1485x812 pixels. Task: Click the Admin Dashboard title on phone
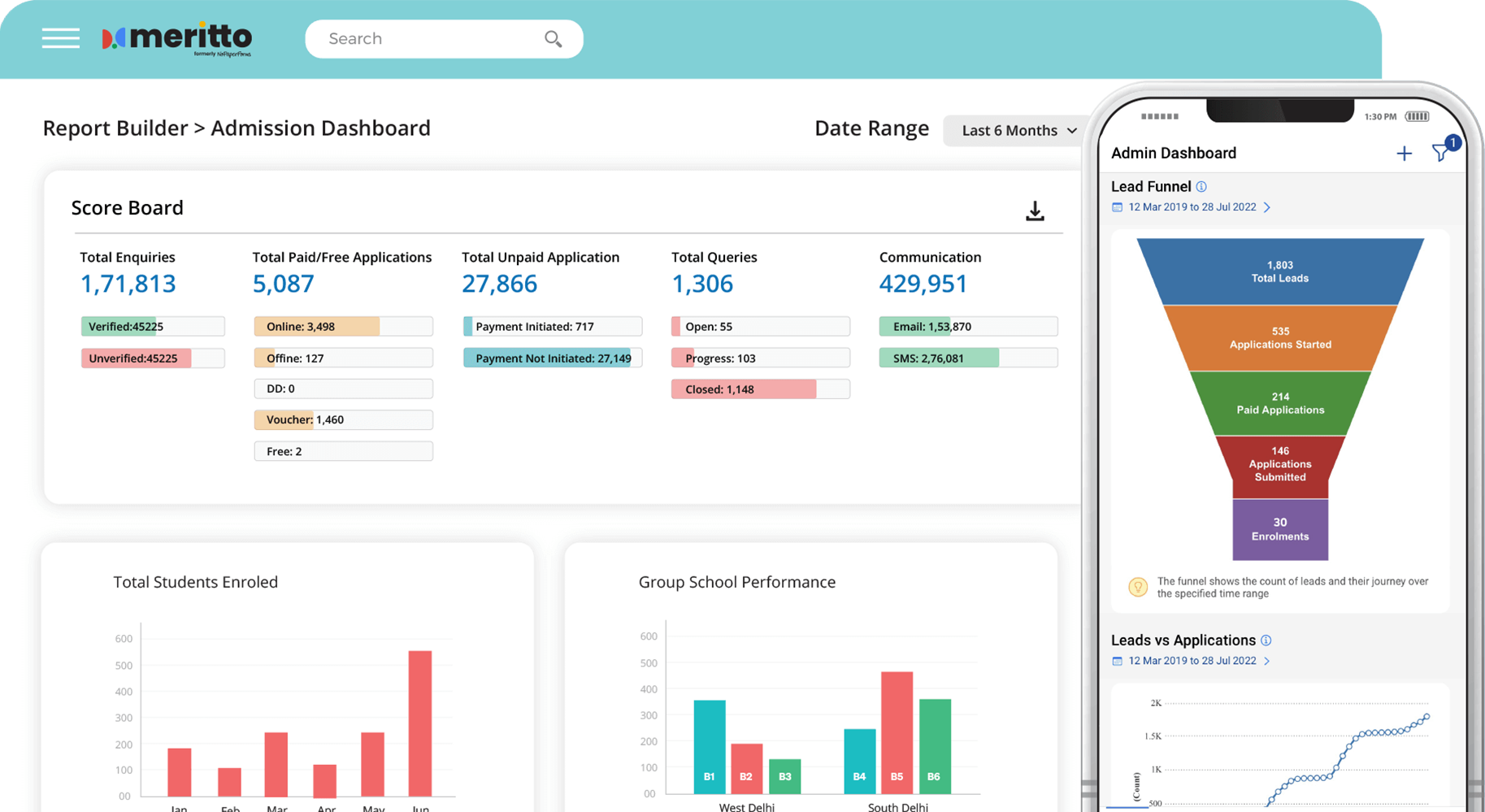point(1174,153)
